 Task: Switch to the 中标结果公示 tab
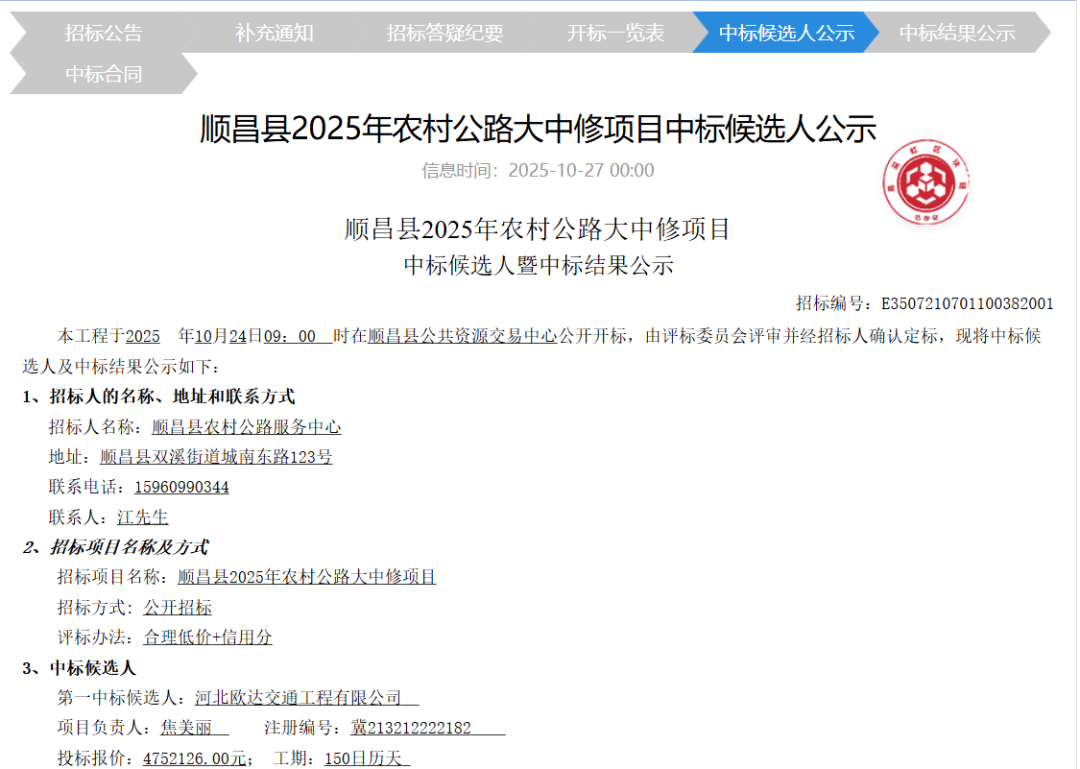[956, 33]
